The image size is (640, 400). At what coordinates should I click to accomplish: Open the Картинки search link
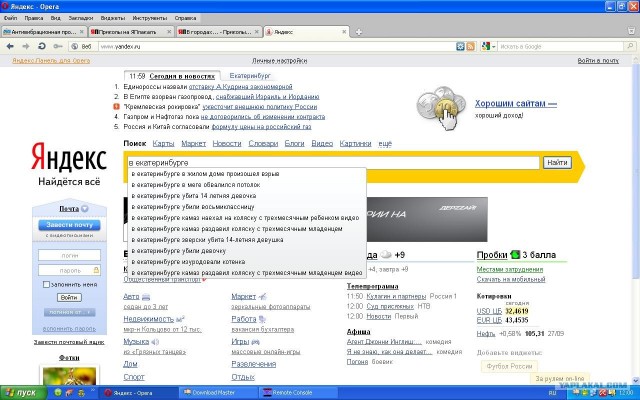(x=355, y=144)
